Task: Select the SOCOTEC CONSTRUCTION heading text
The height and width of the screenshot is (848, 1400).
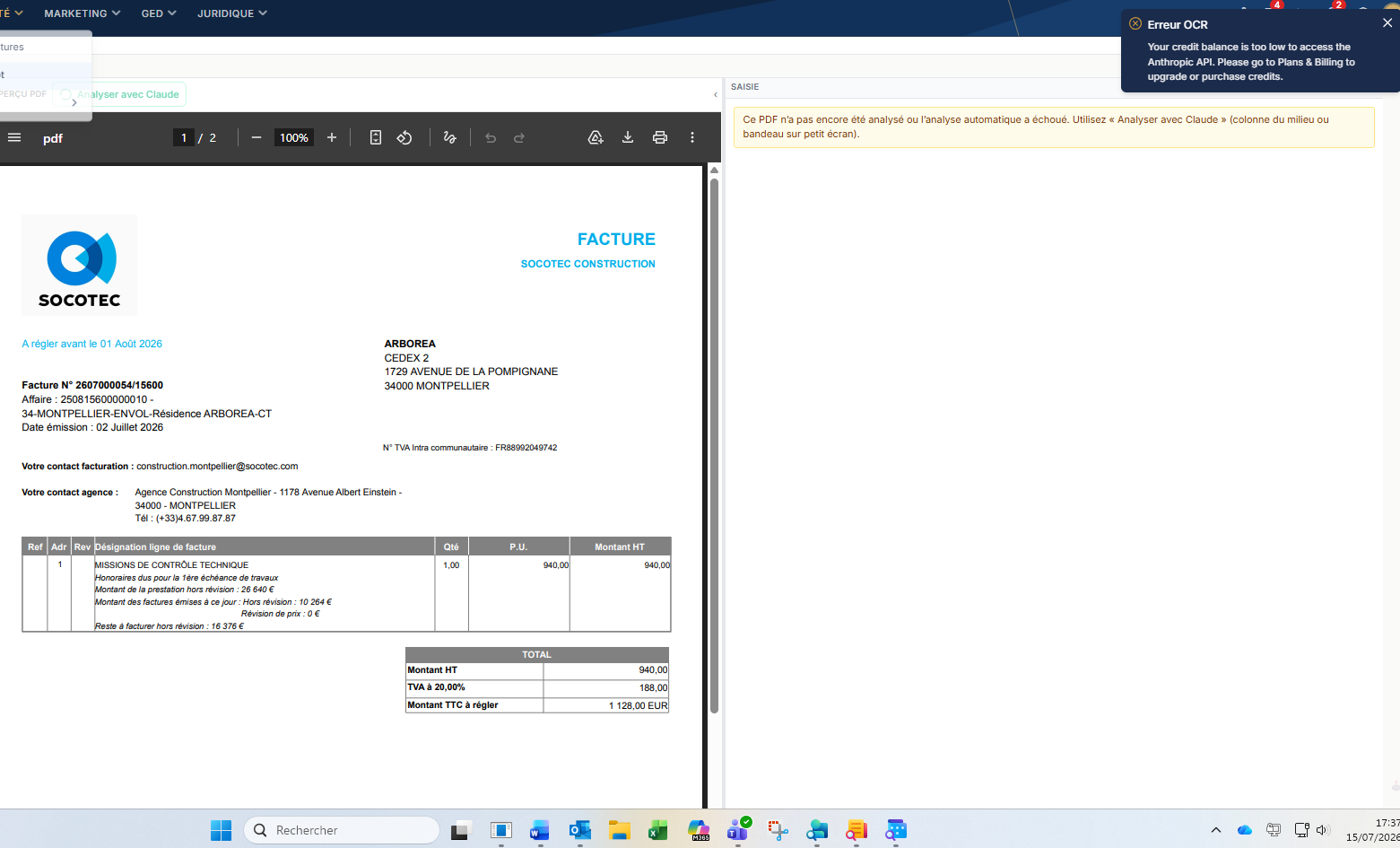Action: point(588,264)
